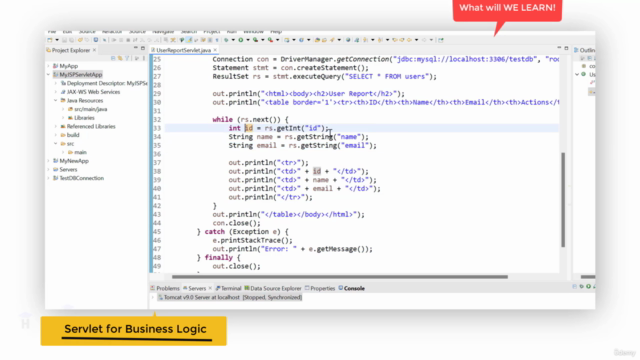Click the highlighted id variable on line 38

(x=317, y=171)
